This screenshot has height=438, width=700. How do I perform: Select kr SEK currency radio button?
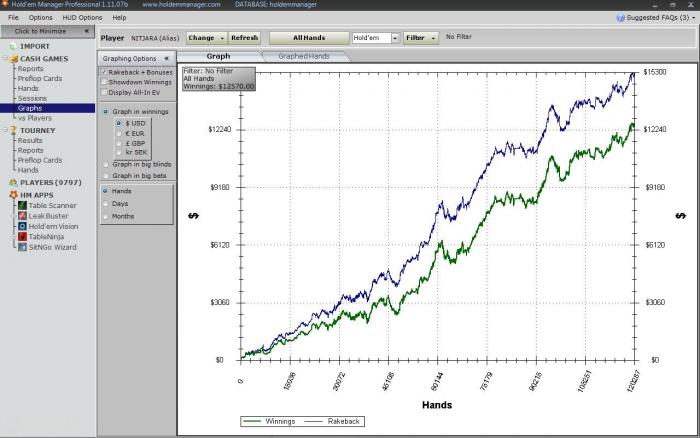point(119,152)
